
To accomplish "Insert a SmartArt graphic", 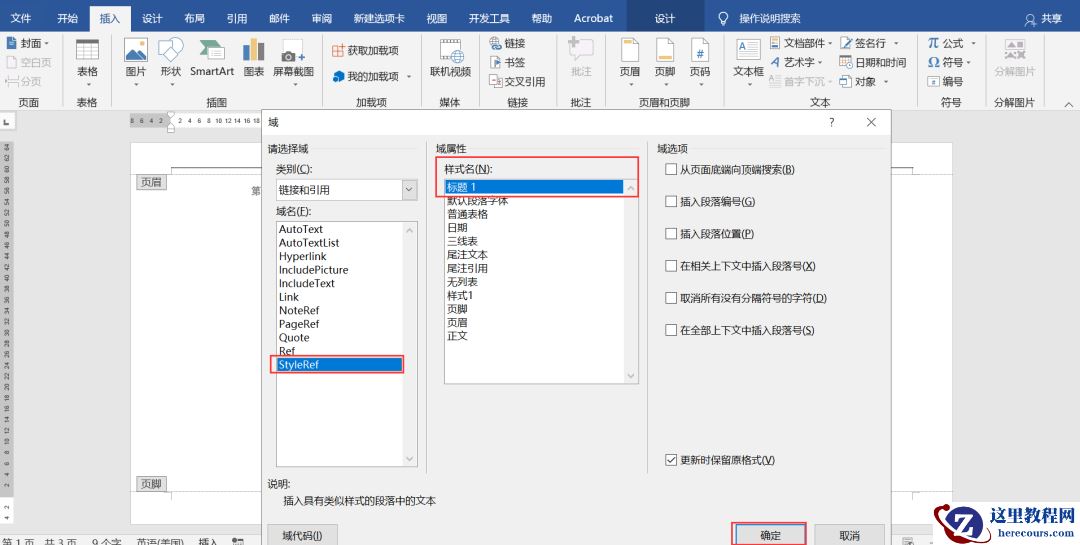I will 211,59.
